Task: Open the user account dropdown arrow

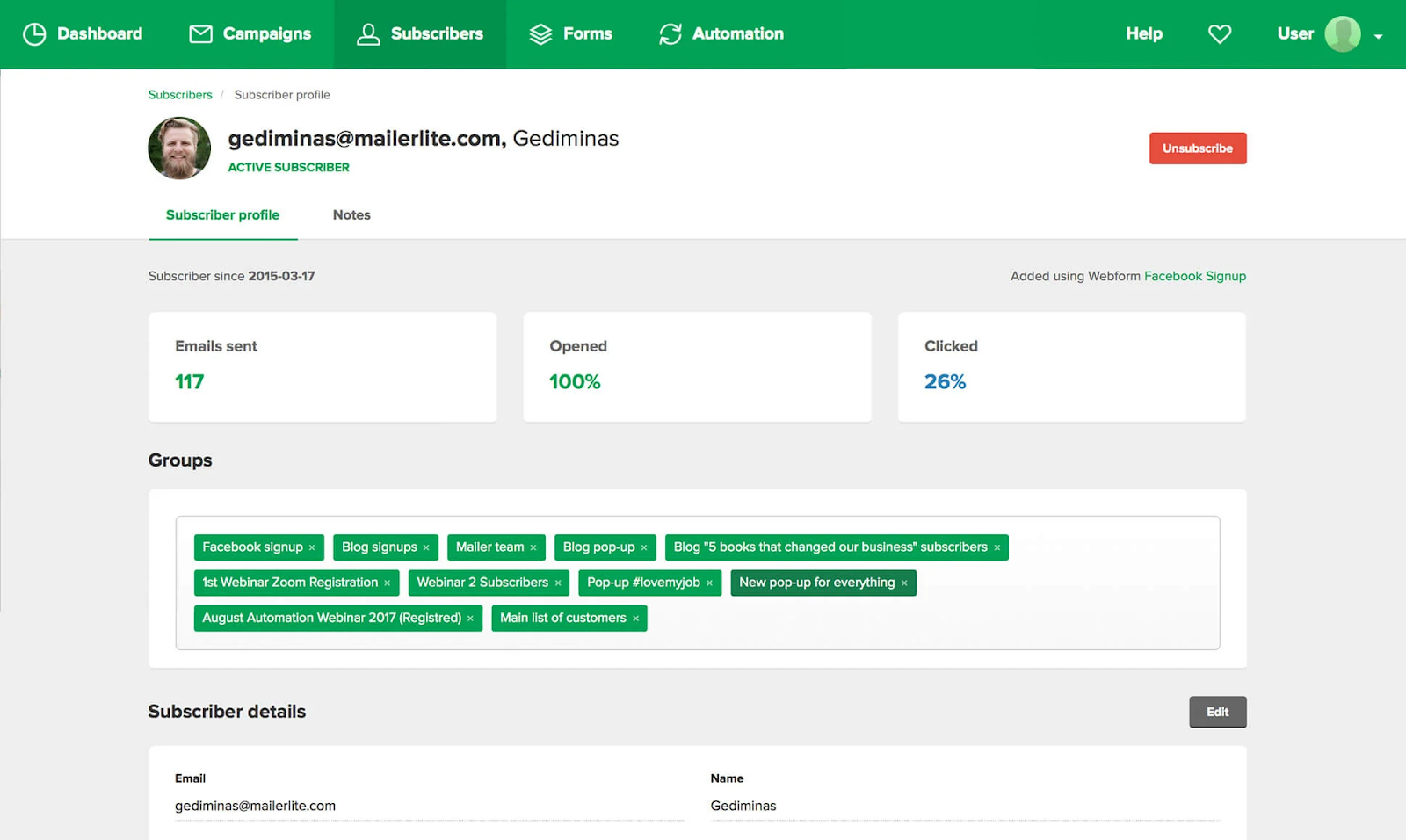Action: pos(1378,36)
